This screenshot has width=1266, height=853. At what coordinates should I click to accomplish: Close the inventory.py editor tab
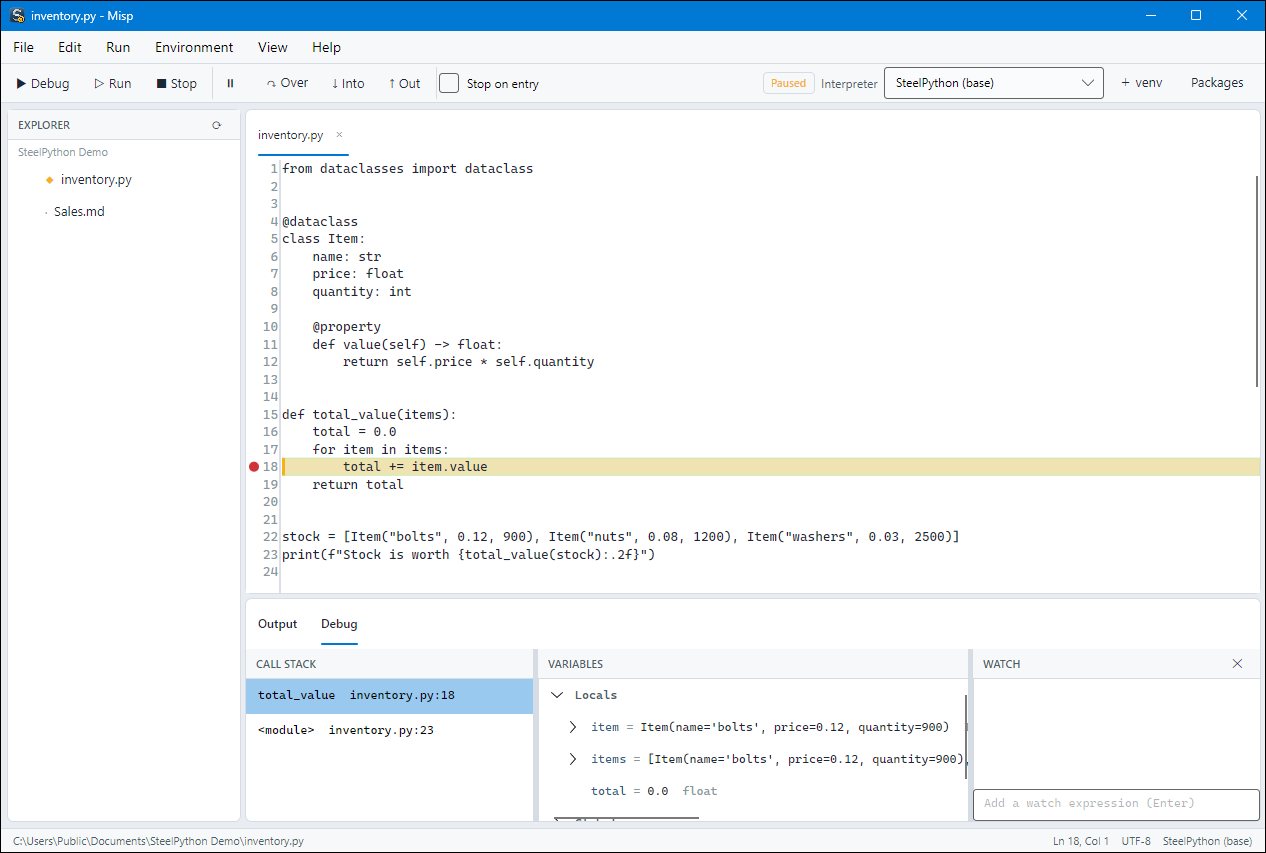[x=339, y=134]
